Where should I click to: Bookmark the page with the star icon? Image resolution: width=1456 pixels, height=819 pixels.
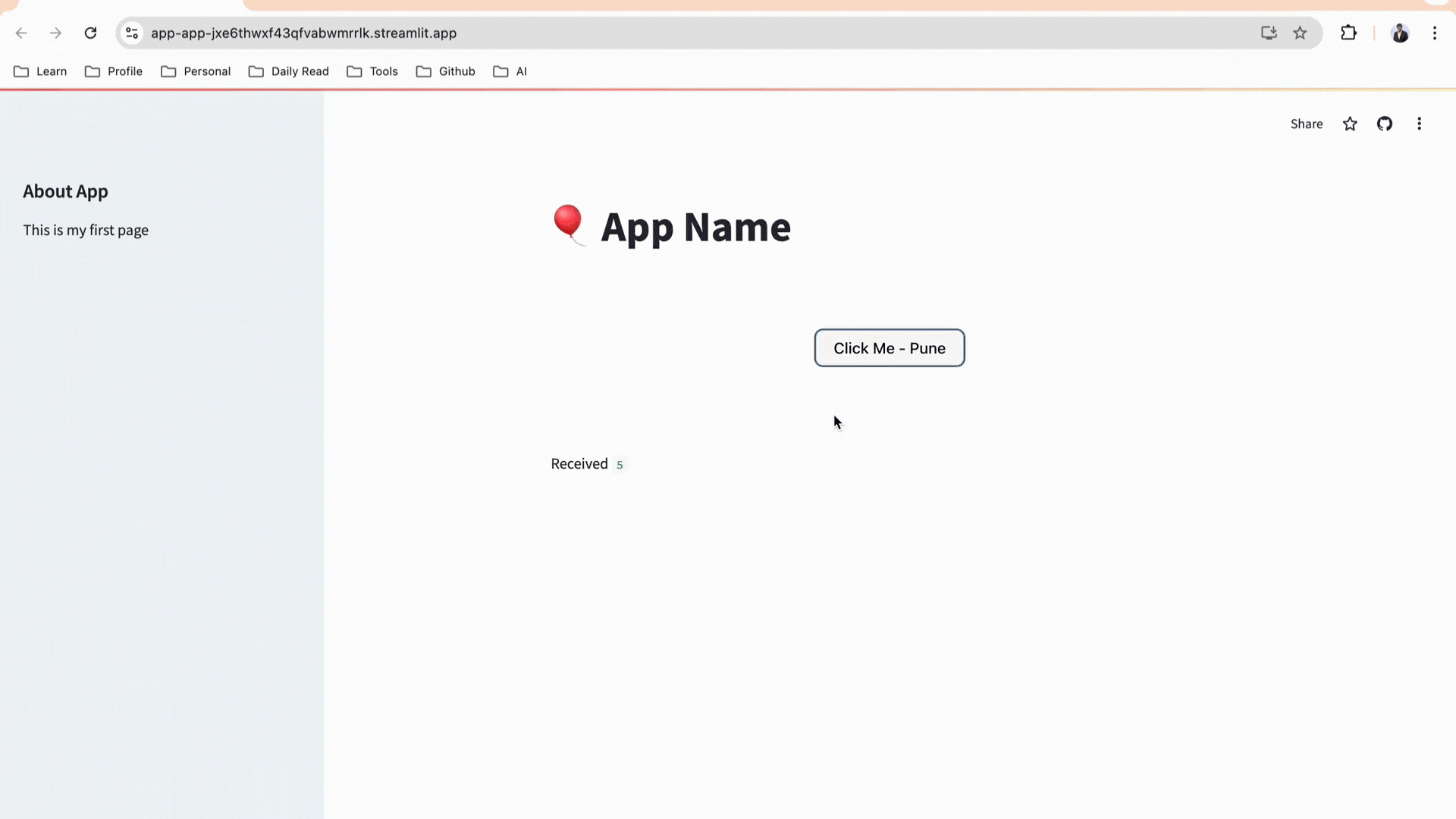1301,33
